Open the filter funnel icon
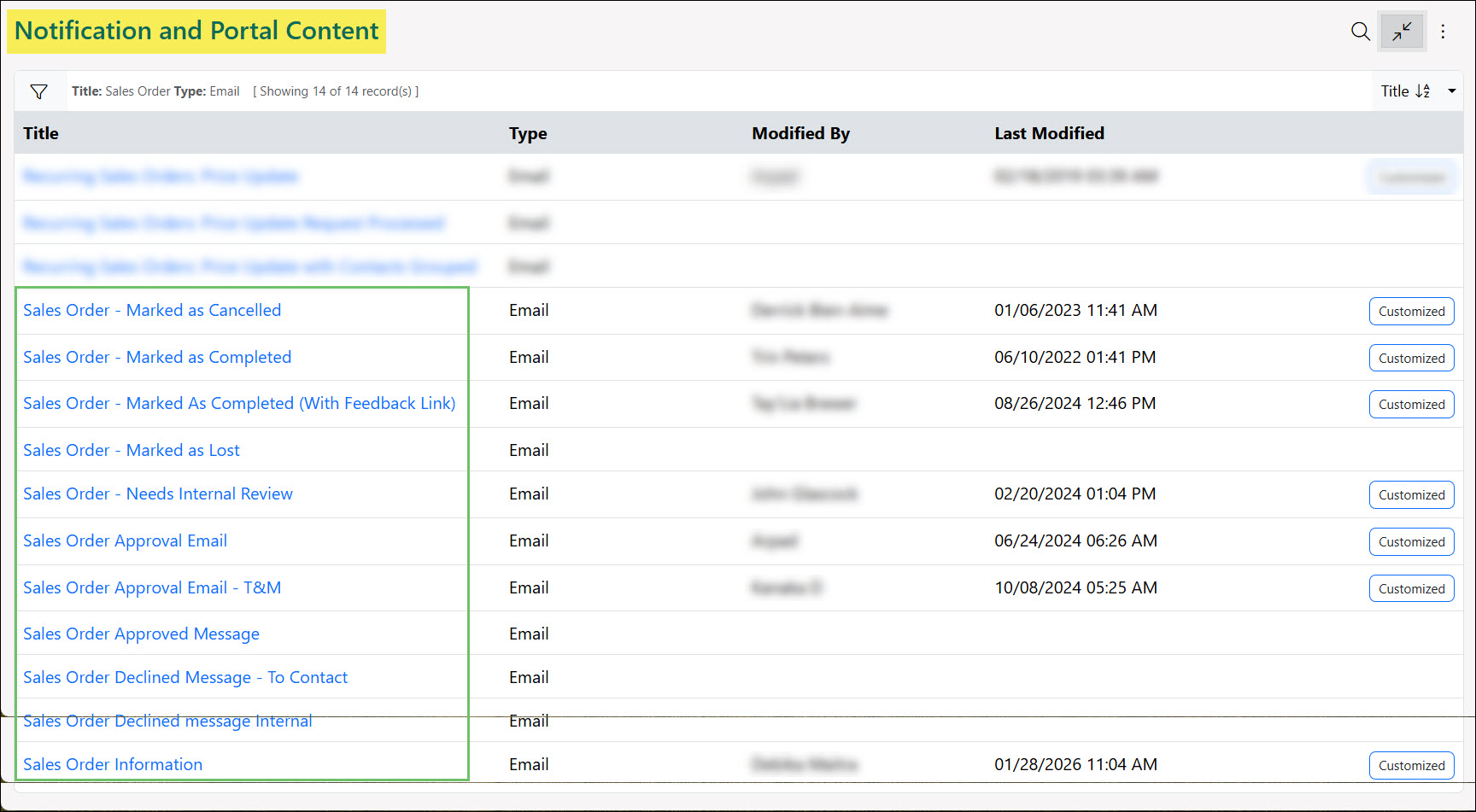Screen dimensions: 1476x812 pyautogui.click(x=39, y=91)
